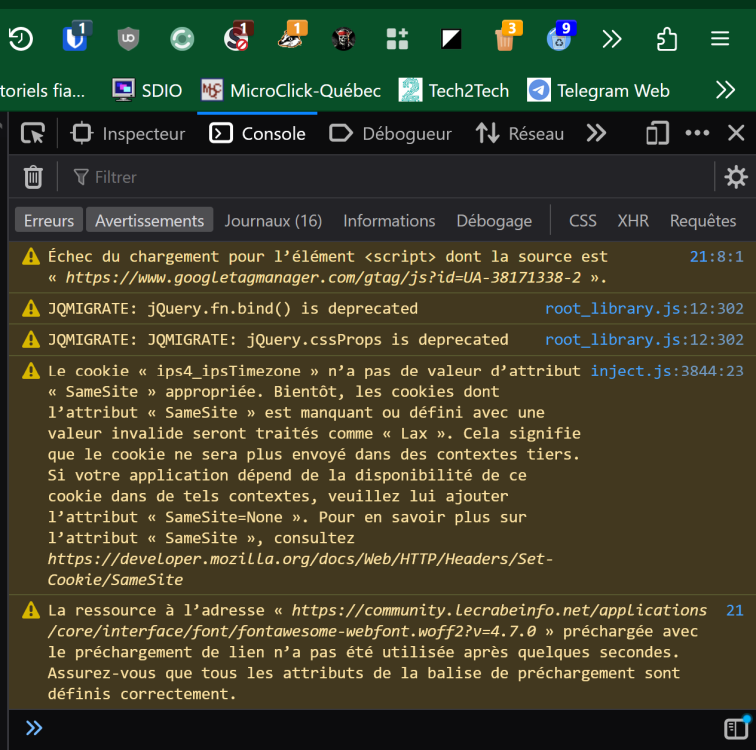
Task: Open the NoScript icon with badge 1
Action: coord(237,38)
